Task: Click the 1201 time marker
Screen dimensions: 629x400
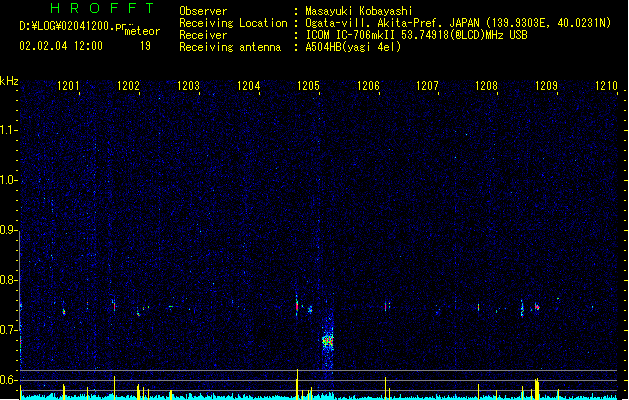Action: coord(68,85)
